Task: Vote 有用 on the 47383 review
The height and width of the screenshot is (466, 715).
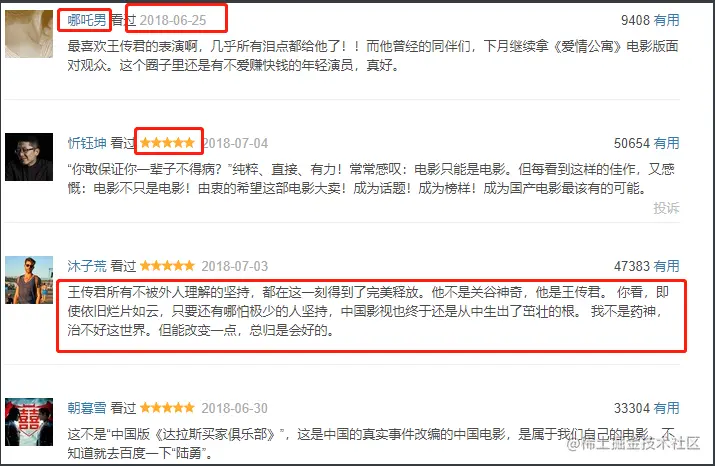Action: click(x=666, y=266)
